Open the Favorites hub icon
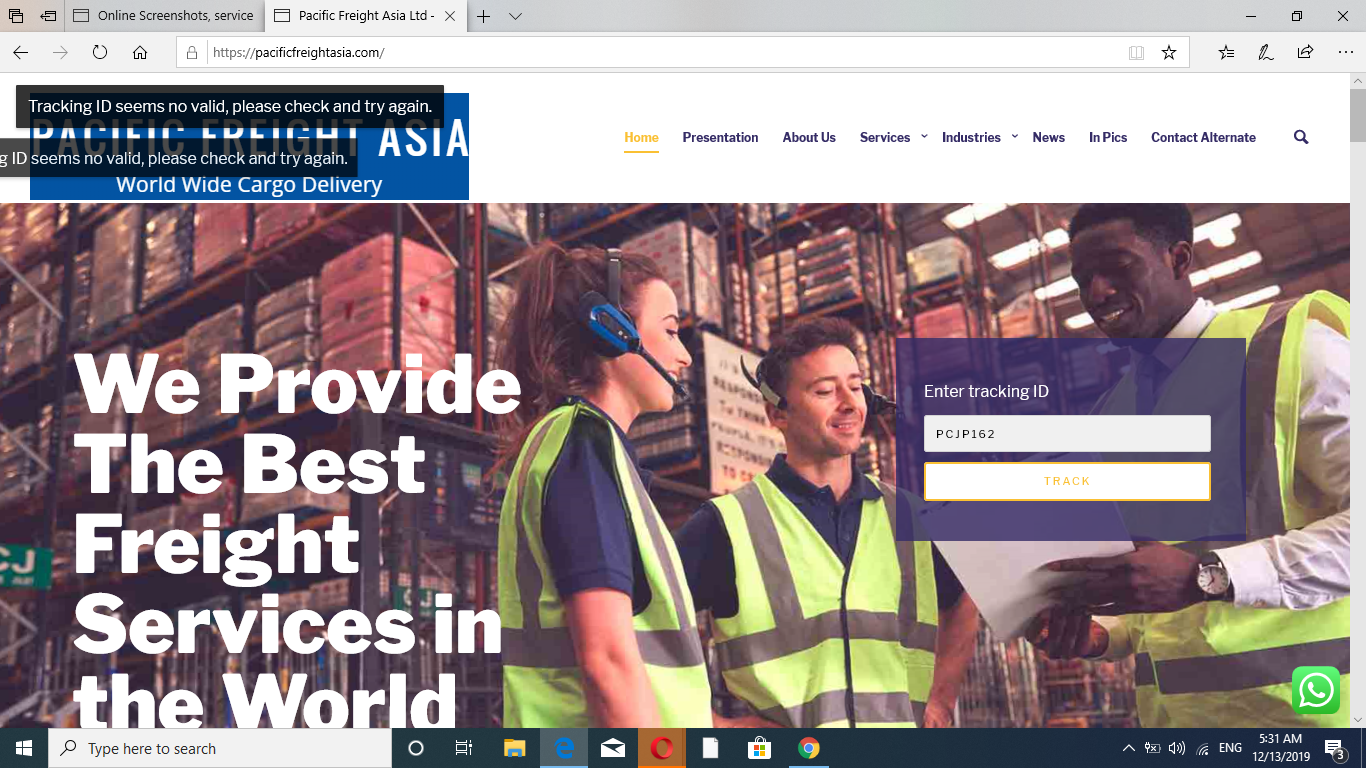Viewport: 1366px width, 768px height. point(1227,53)
